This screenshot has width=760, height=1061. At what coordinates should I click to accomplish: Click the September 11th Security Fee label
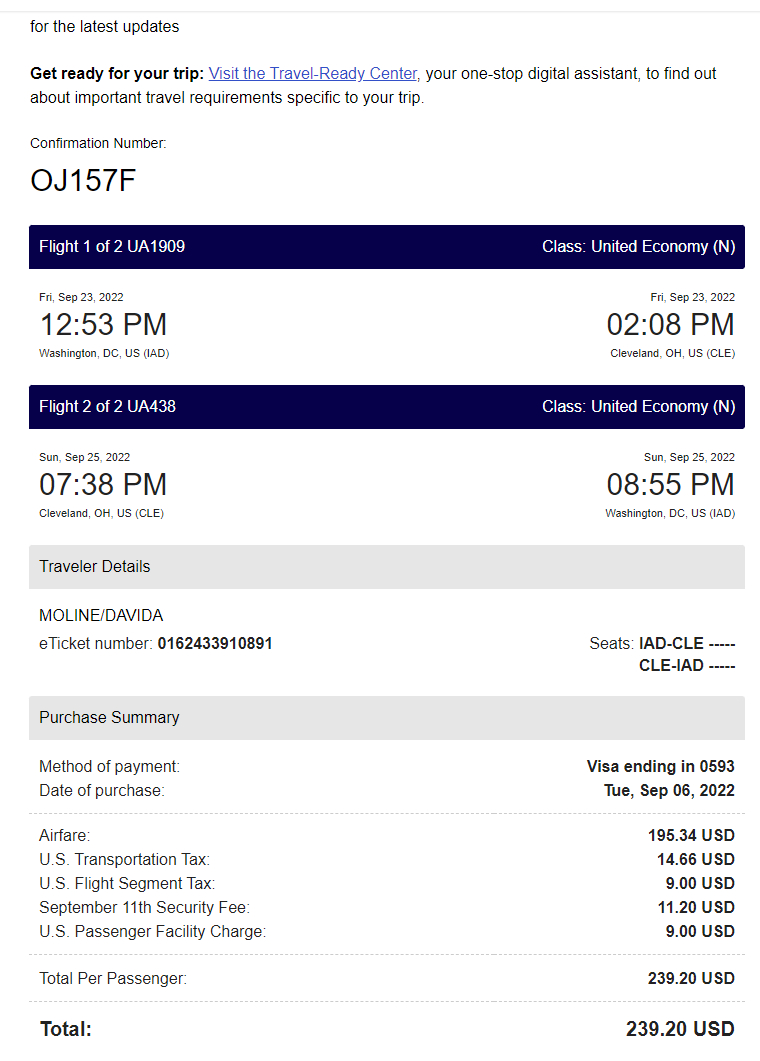[144, 908]
